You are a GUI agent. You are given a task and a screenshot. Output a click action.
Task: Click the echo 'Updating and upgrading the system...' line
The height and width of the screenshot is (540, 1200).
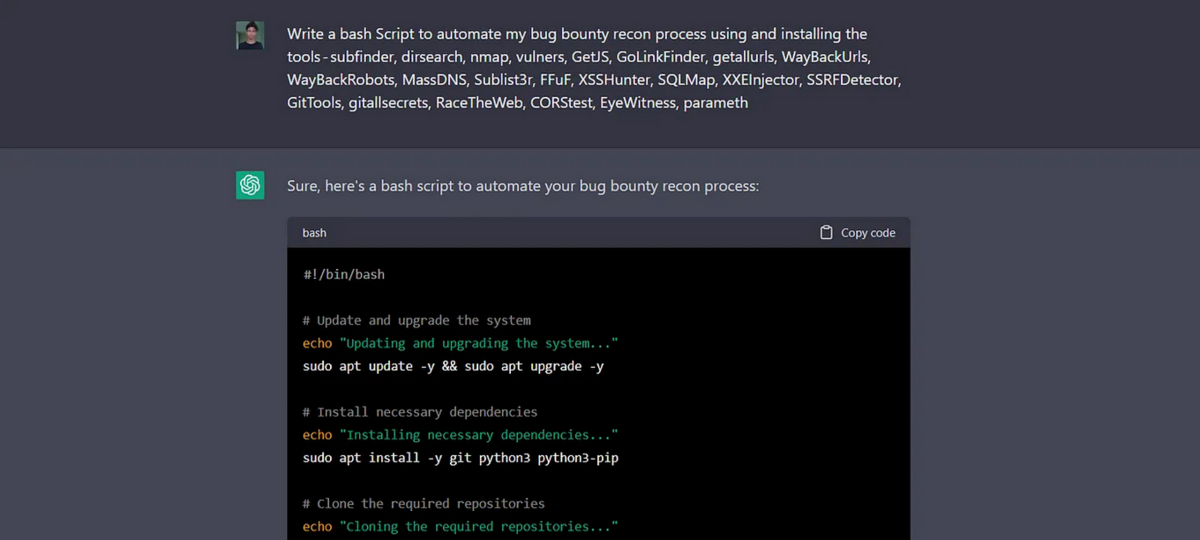coord(461,343)
